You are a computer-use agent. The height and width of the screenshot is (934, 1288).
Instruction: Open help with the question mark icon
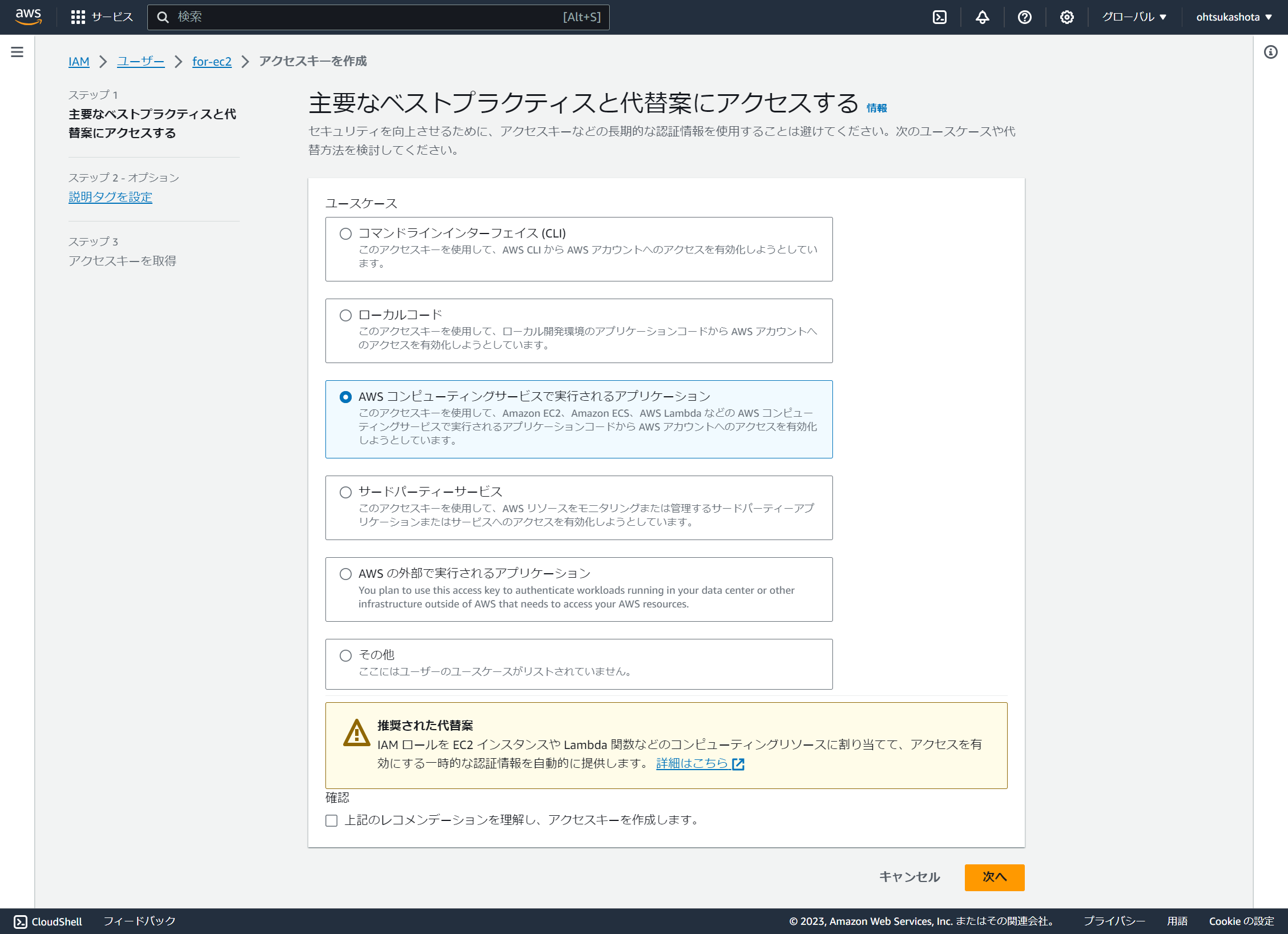coord(1025,17)
